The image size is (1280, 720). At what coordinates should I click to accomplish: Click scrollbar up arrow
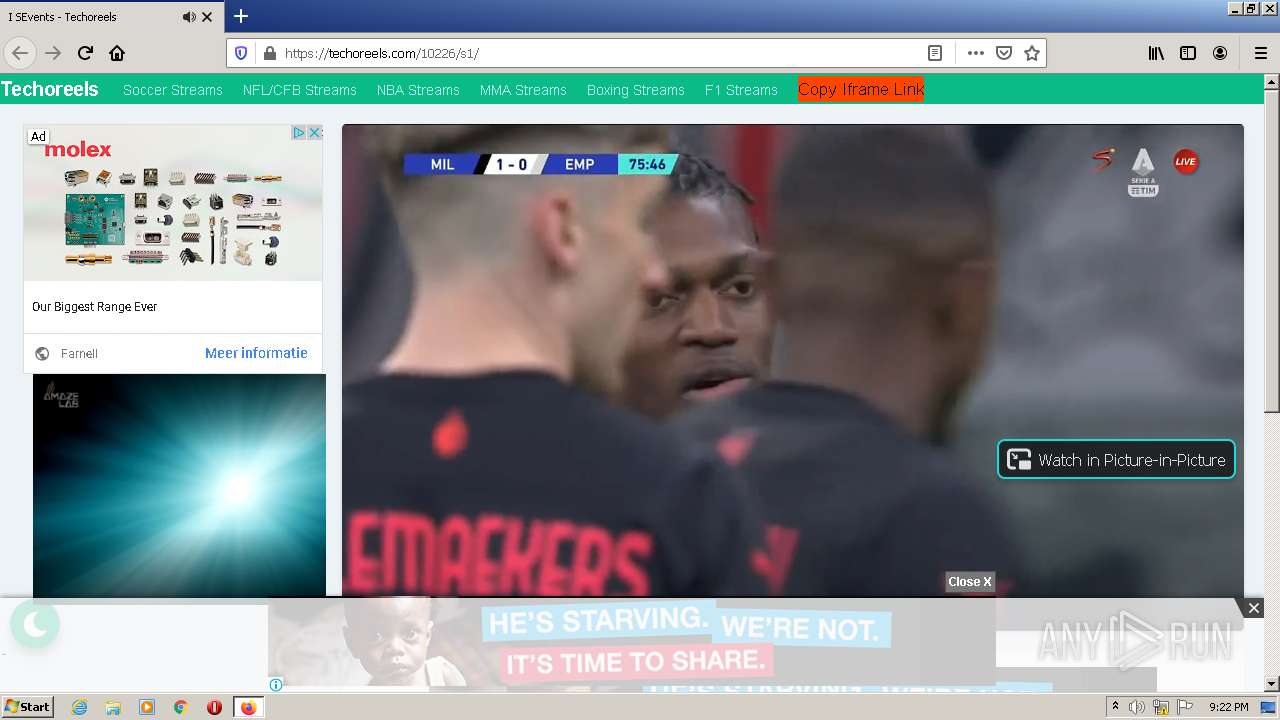pos(1272,81)
